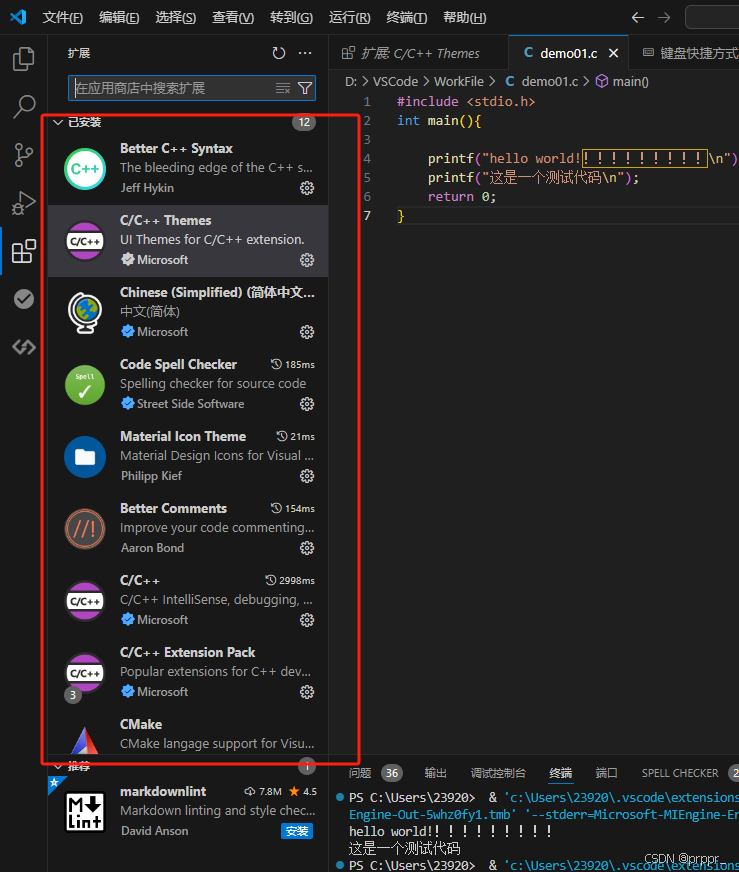Switch to 终端 panel tab
This screenshot has height=872, width=739.
pyautogui.click(x=561, y=773)
